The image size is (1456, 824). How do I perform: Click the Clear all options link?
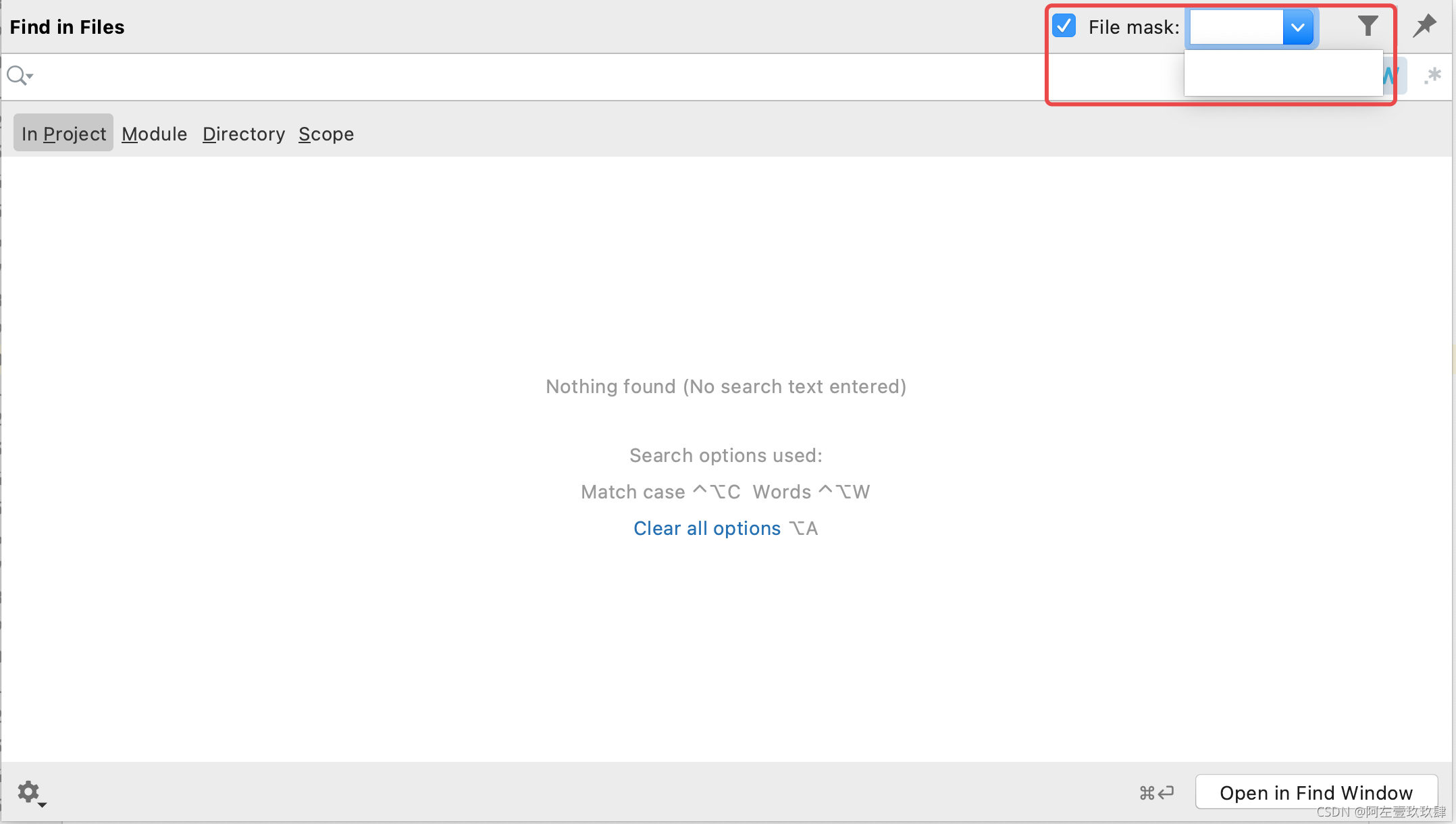[706, 528]
